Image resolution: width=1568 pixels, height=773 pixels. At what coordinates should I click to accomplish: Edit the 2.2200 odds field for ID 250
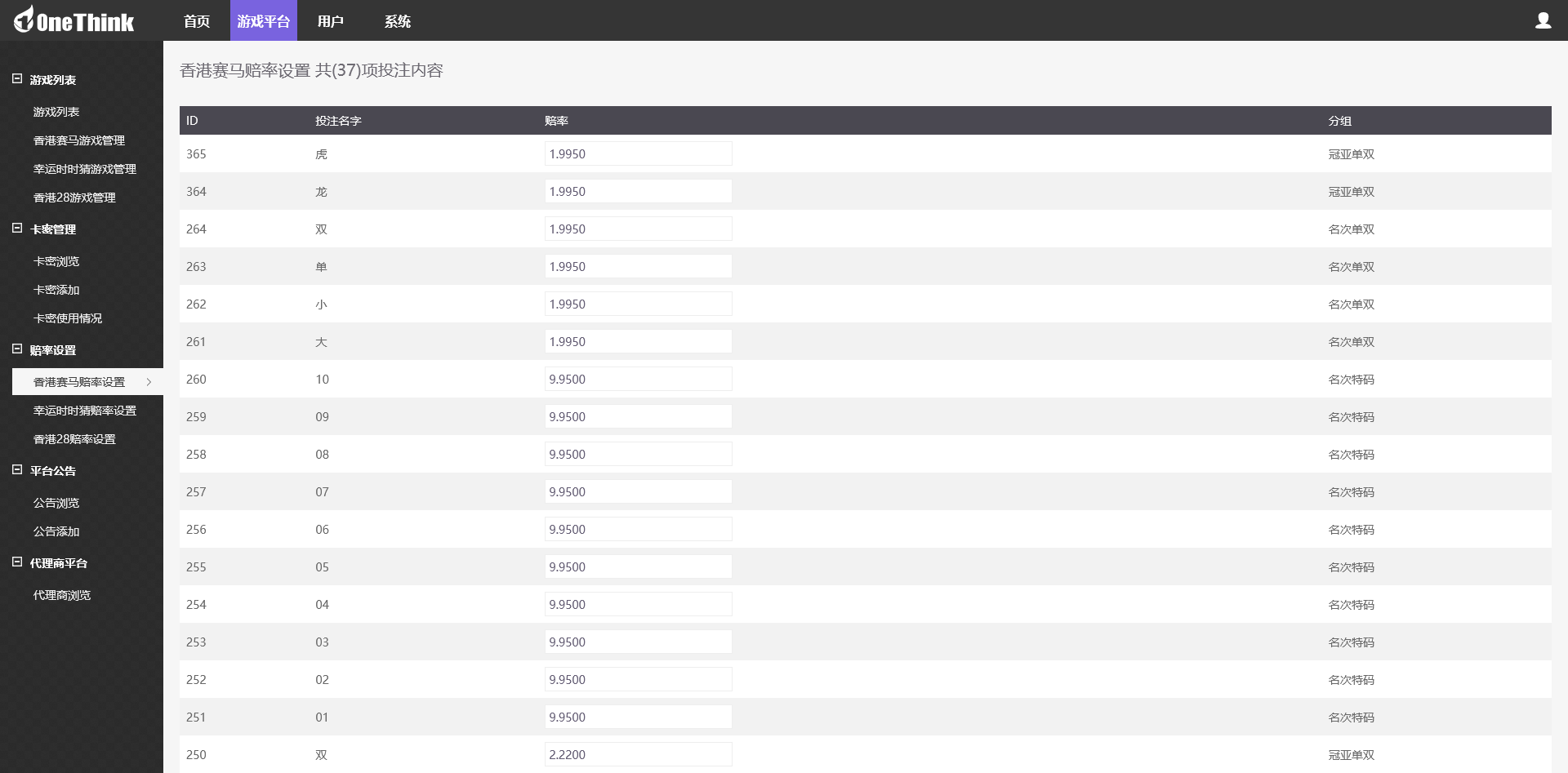point(639,754)
